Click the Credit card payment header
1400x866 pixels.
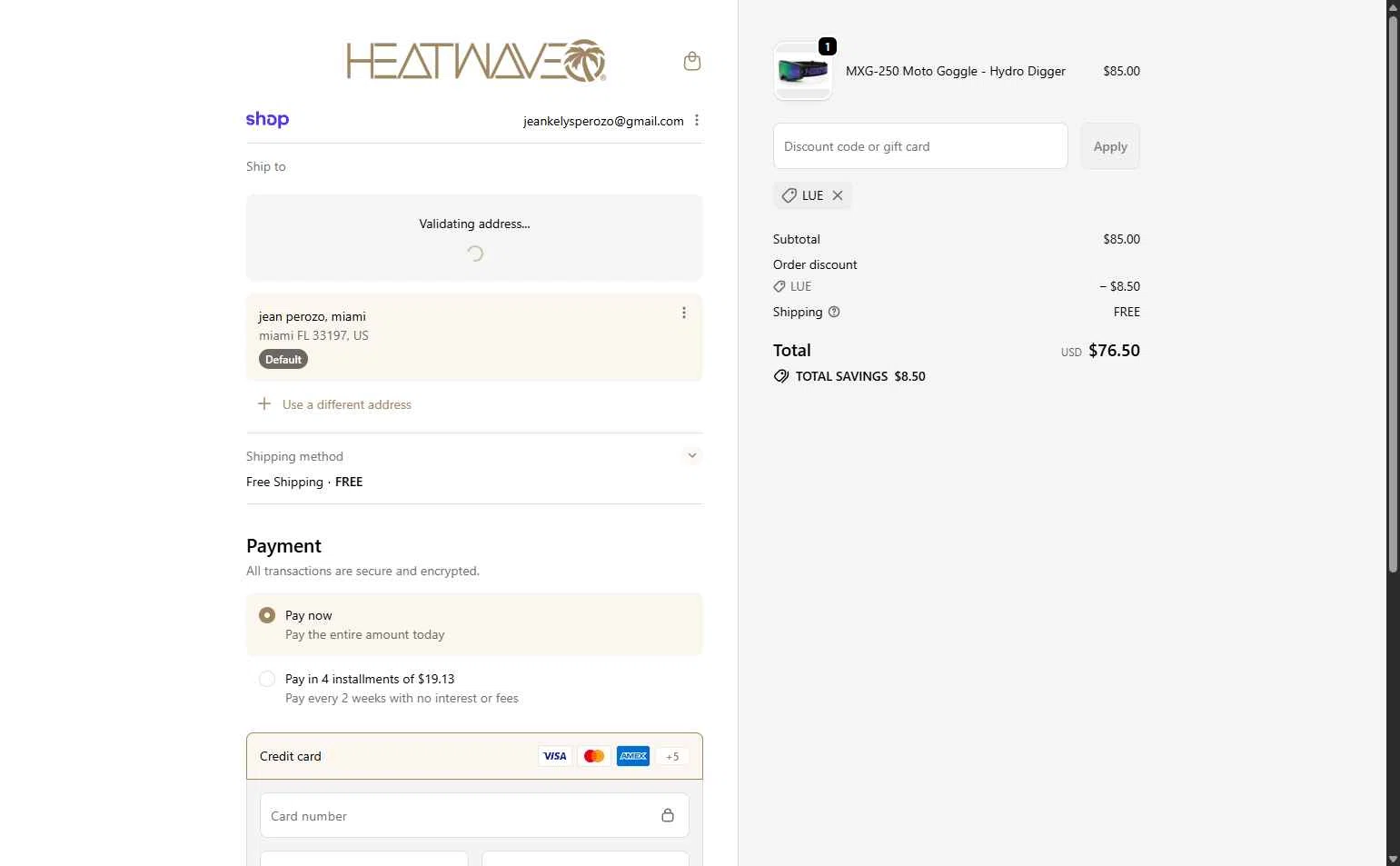(x=474, y=756)
